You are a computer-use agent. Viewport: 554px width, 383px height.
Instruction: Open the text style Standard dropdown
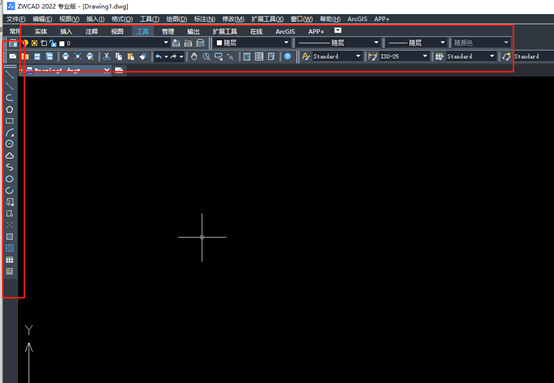(x=358, y=57)
